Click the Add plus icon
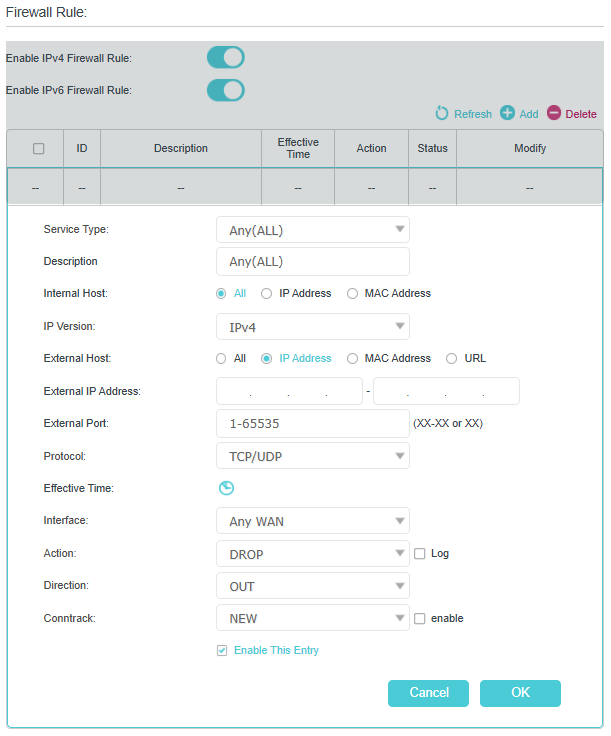Image resolution: width=611 pixels, height=736 pixels. coord(507,113)
